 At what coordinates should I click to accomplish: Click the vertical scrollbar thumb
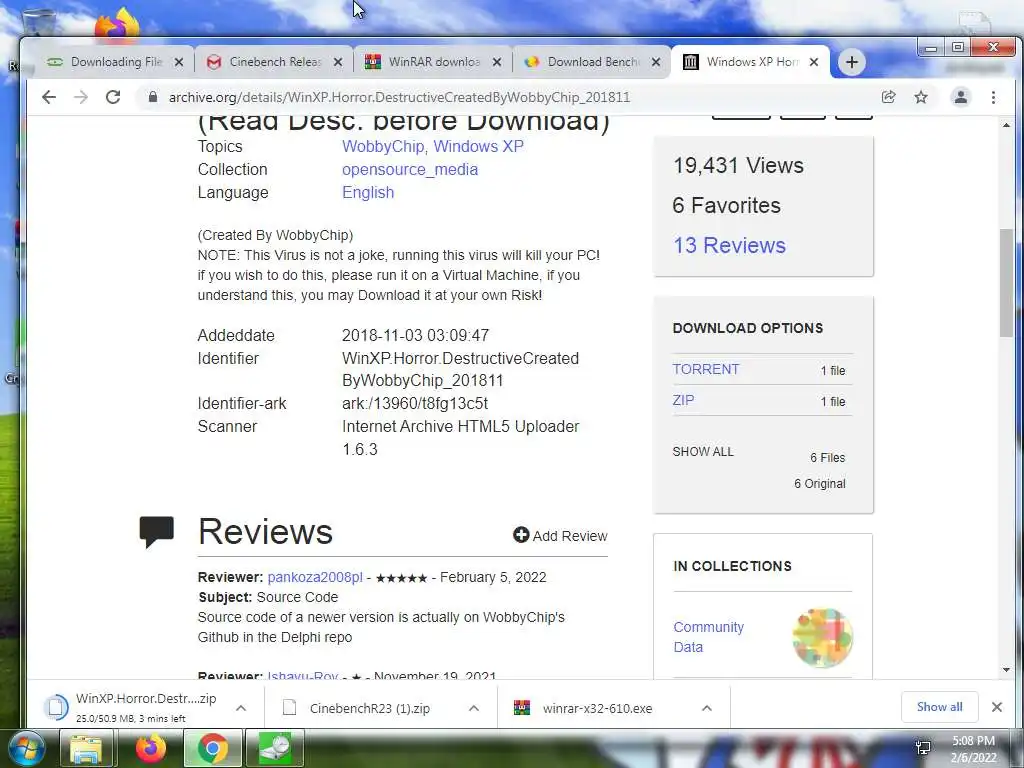coord(1006,282)
